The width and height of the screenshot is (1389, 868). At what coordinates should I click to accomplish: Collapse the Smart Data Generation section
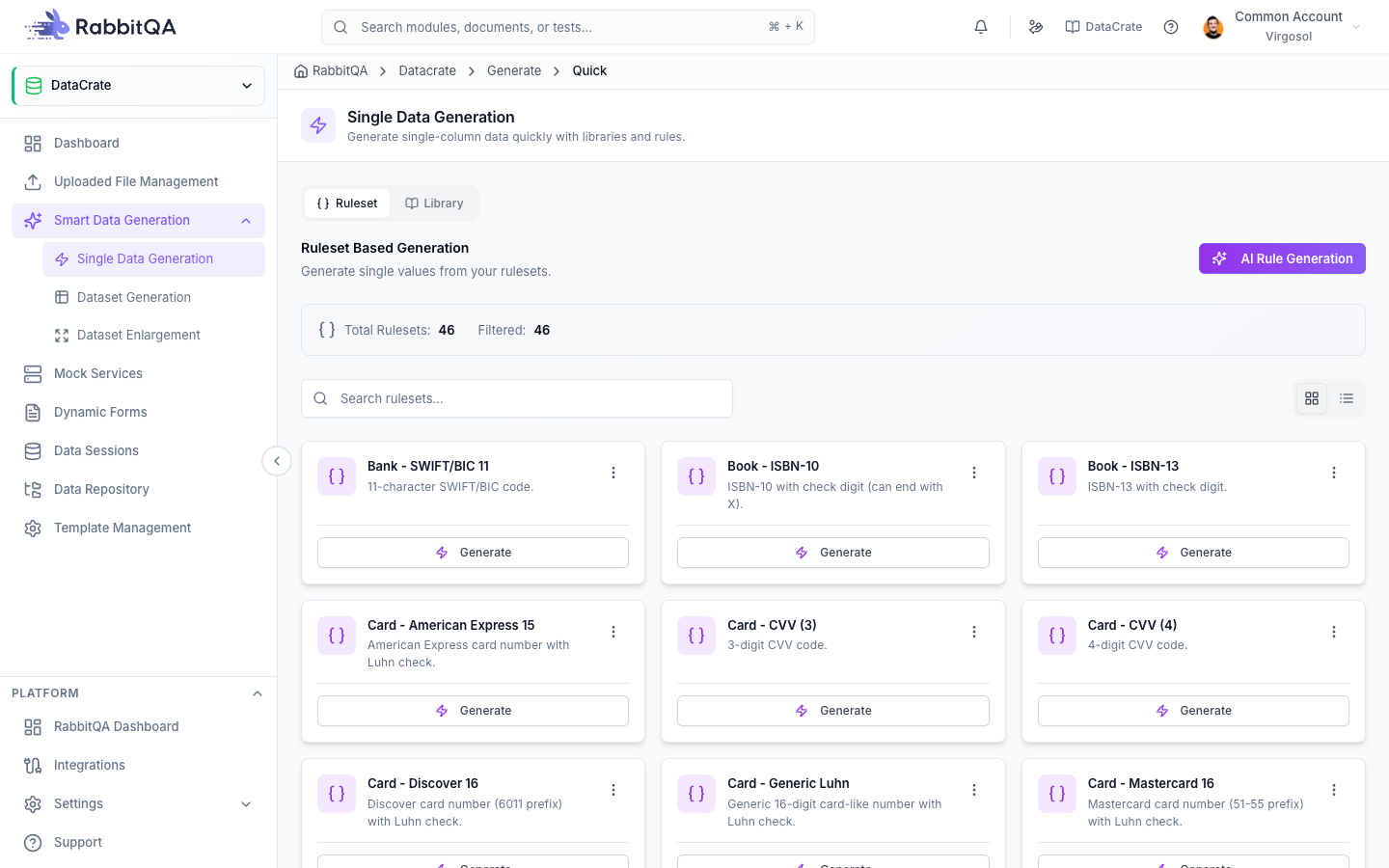pyautogui.click(x=246, y=221)
